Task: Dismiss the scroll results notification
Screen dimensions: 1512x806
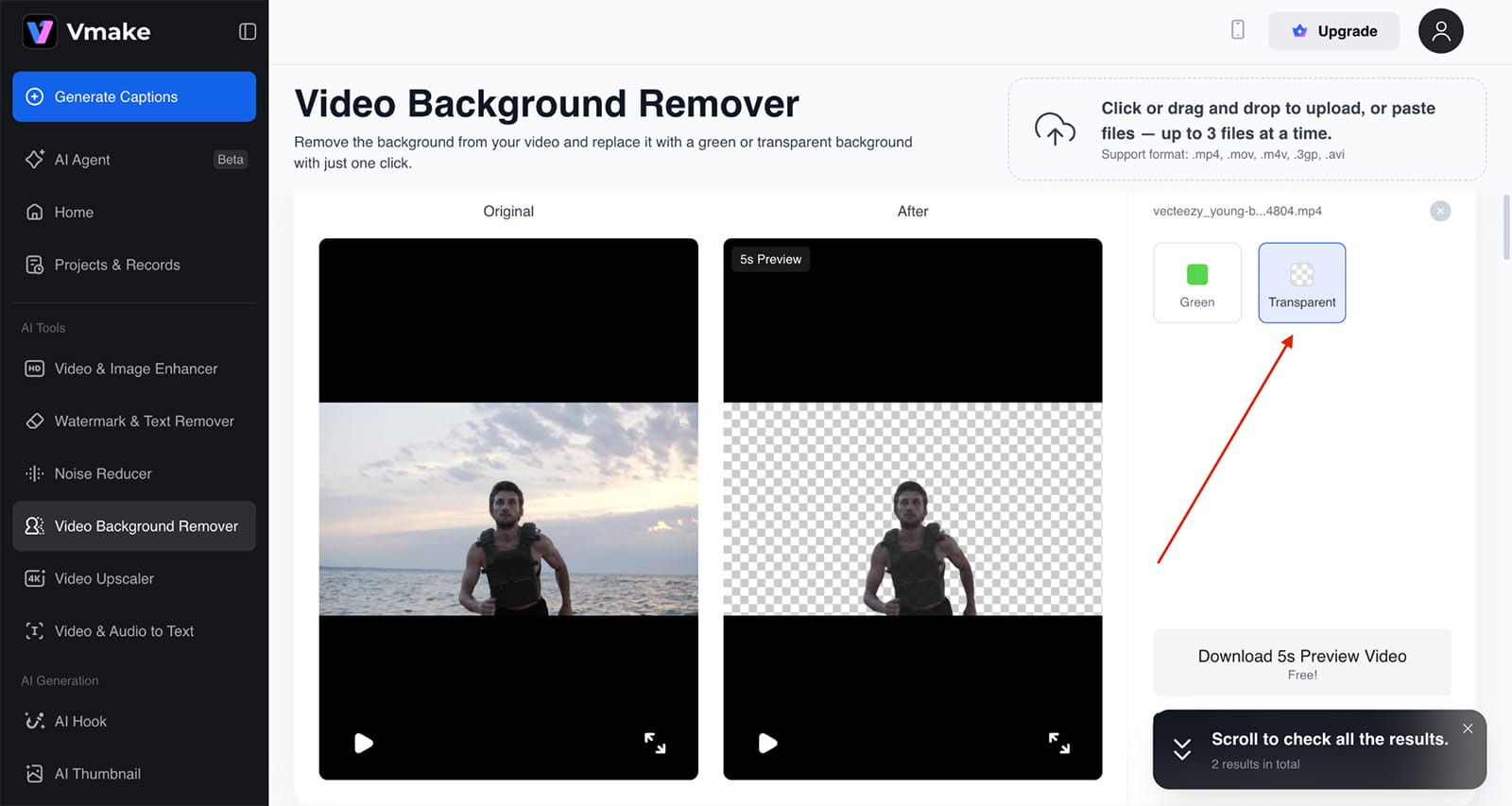Action: click(1467, 729)
